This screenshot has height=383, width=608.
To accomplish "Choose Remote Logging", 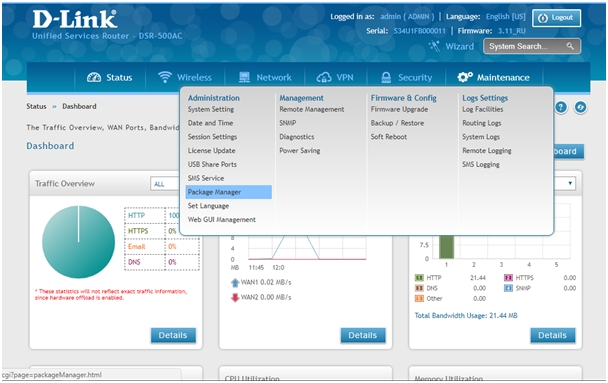I will click(487, 150).
